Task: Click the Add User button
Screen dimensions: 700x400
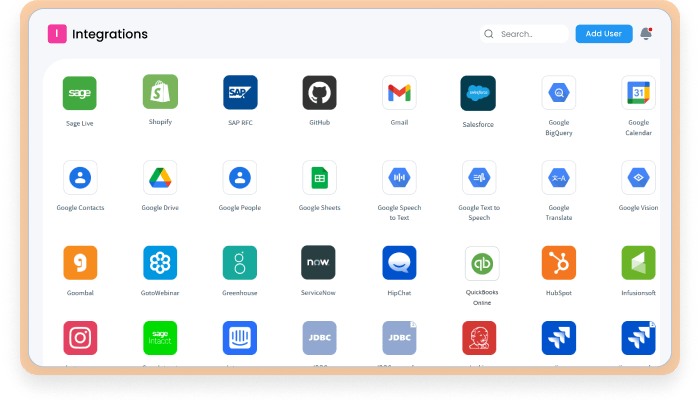Action: (x=604, y=34)
